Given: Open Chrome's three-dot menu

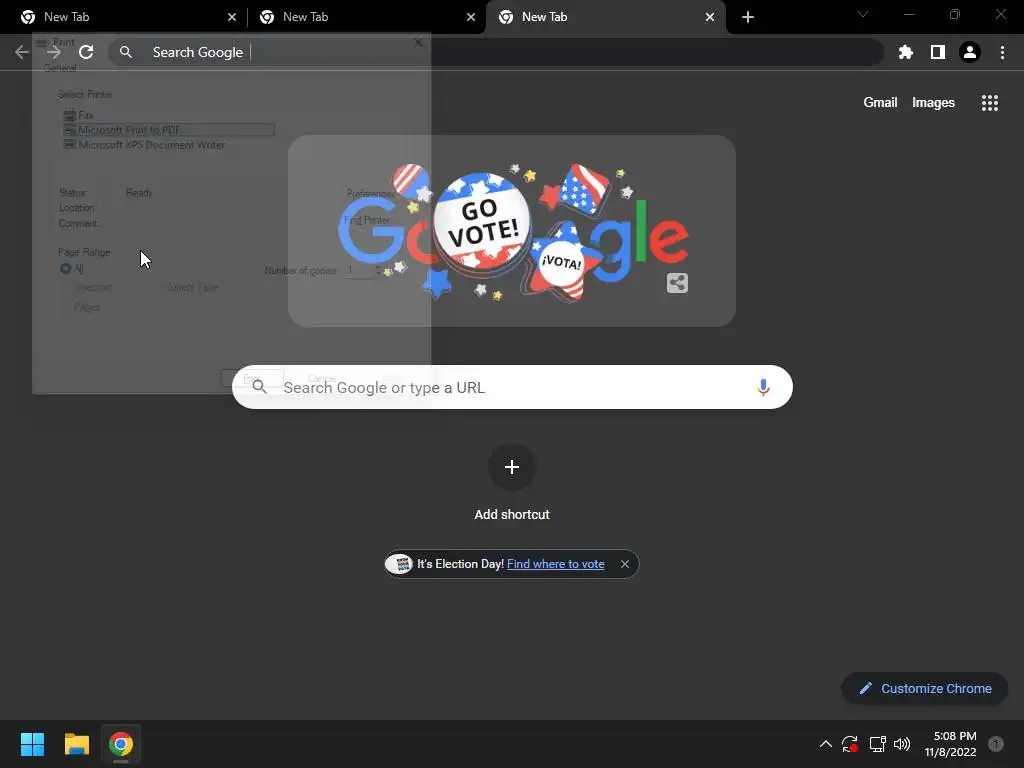Looking at the screenshot, I should 1002,52.
